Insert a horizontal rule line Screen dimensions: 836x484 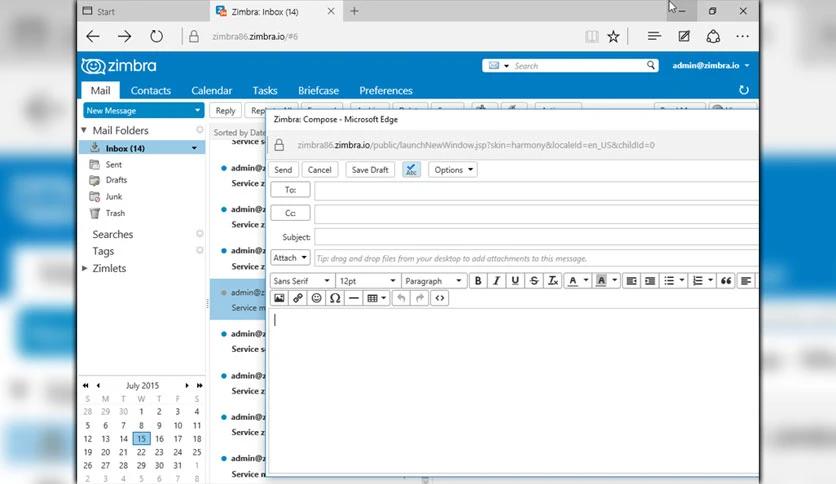click(x=353, y=298)
